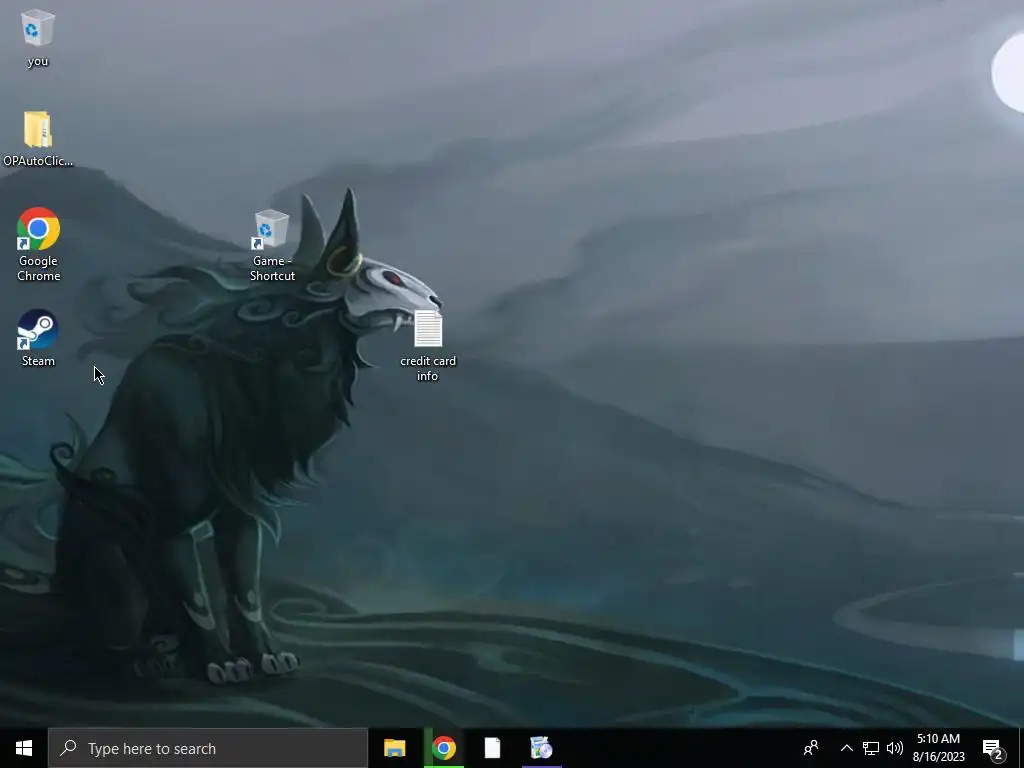The width and height of the screenshot is (1024, 768).
Task: Open the Windows Start menu
Action: 24,748
